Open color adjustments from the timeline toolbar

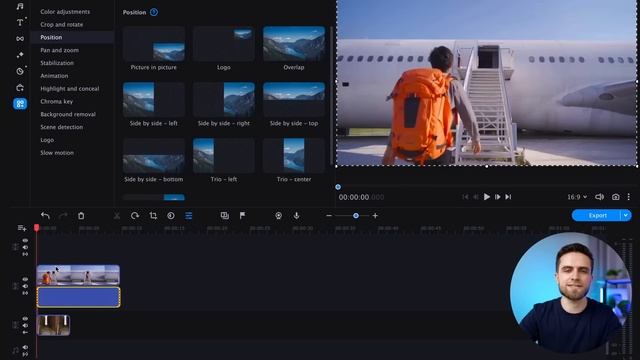click(x=171, y=216)
